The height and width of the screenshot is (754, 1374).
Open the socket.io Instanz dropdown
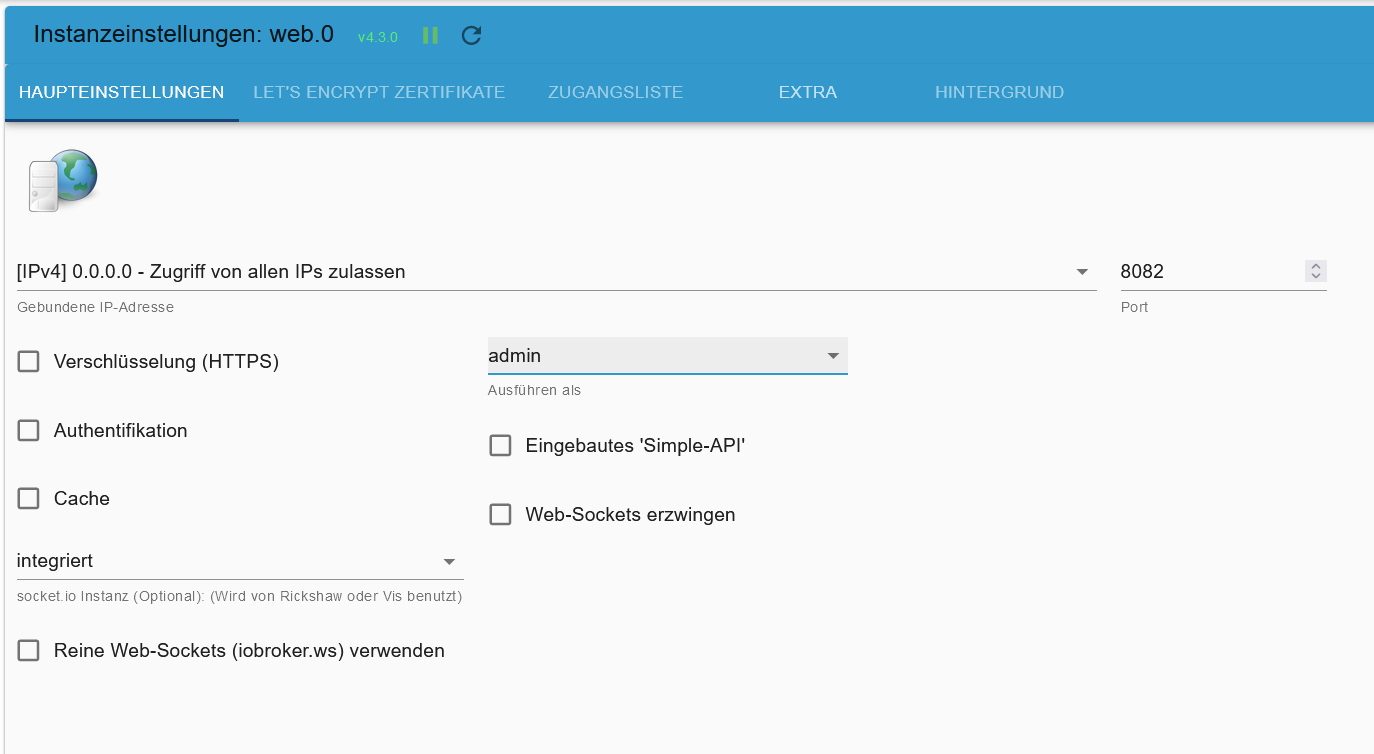pos(240,562)
